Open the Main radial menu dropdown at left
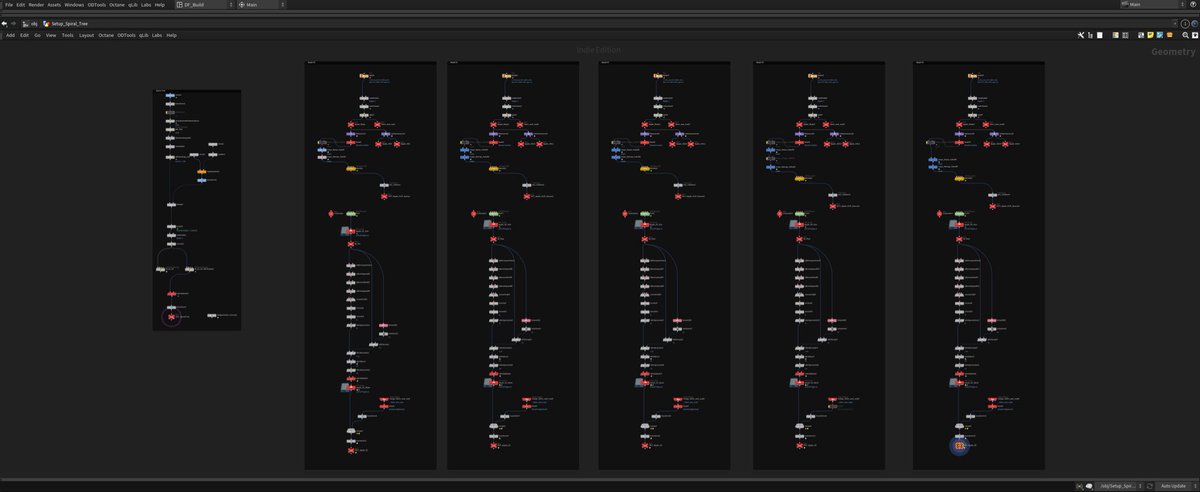Image resolution: width=1200 pixels, height=492 pixels. [260, 5]
